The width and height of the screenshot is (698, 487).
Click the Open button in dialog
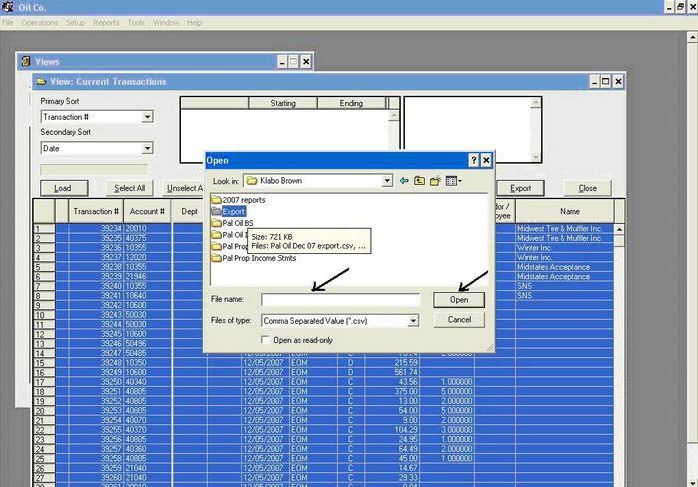pos(459,300)
